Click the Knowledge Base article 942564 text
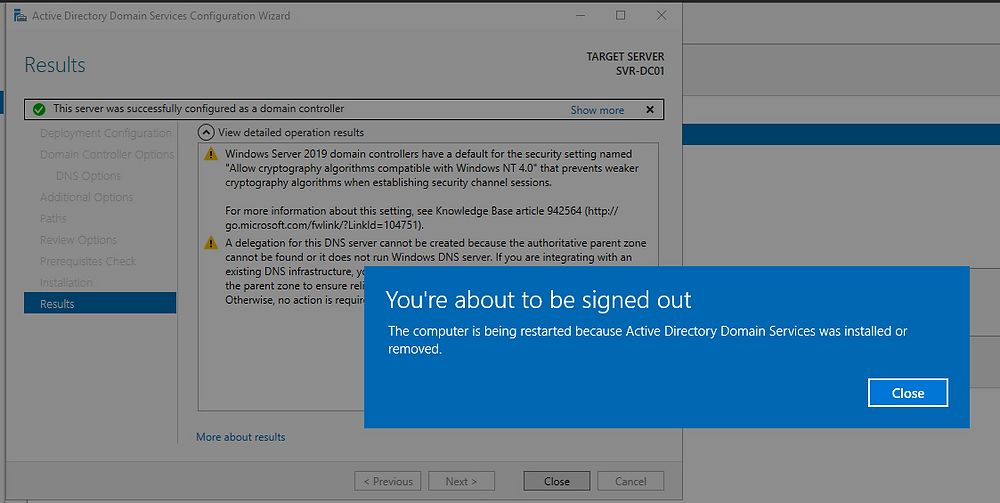Screen dimensions: 1000x503 [x=509, y=210]
